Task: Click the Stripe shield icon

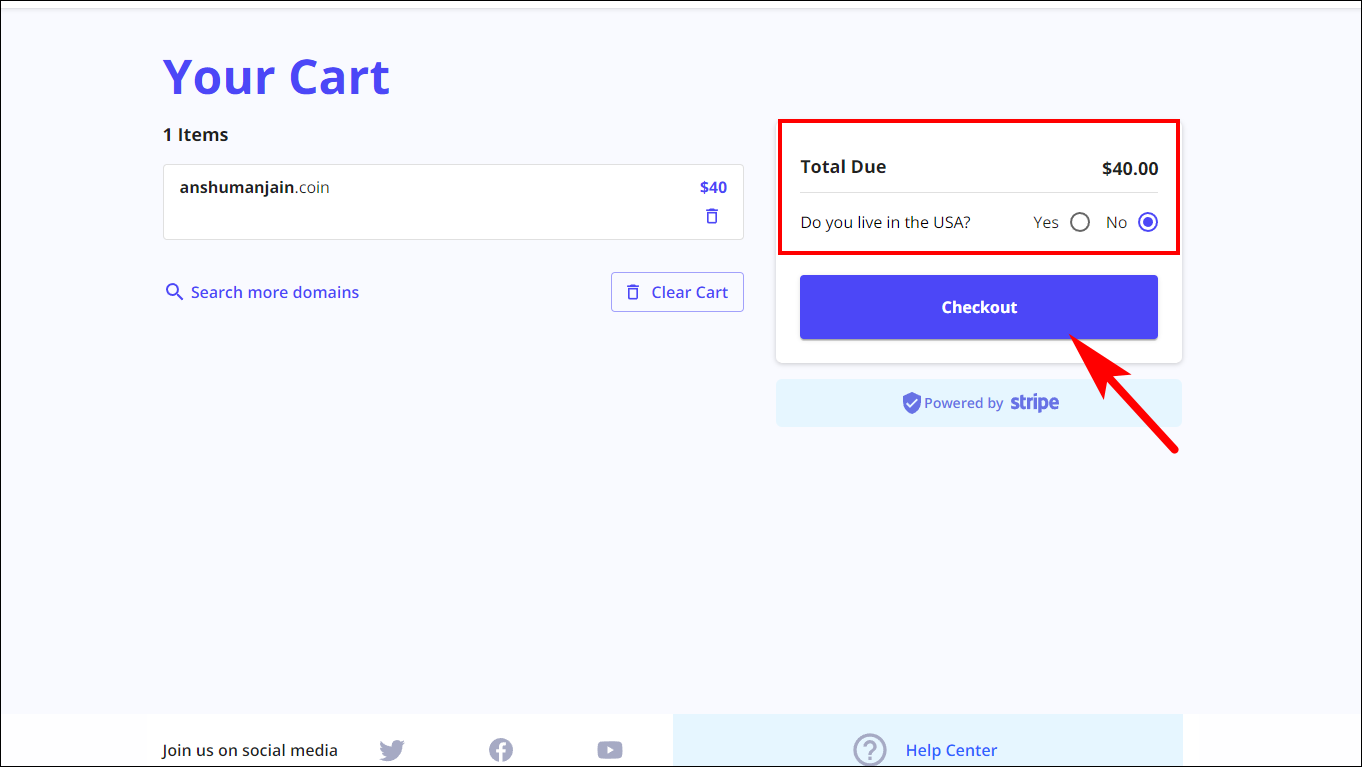Action: pos(911,403)
